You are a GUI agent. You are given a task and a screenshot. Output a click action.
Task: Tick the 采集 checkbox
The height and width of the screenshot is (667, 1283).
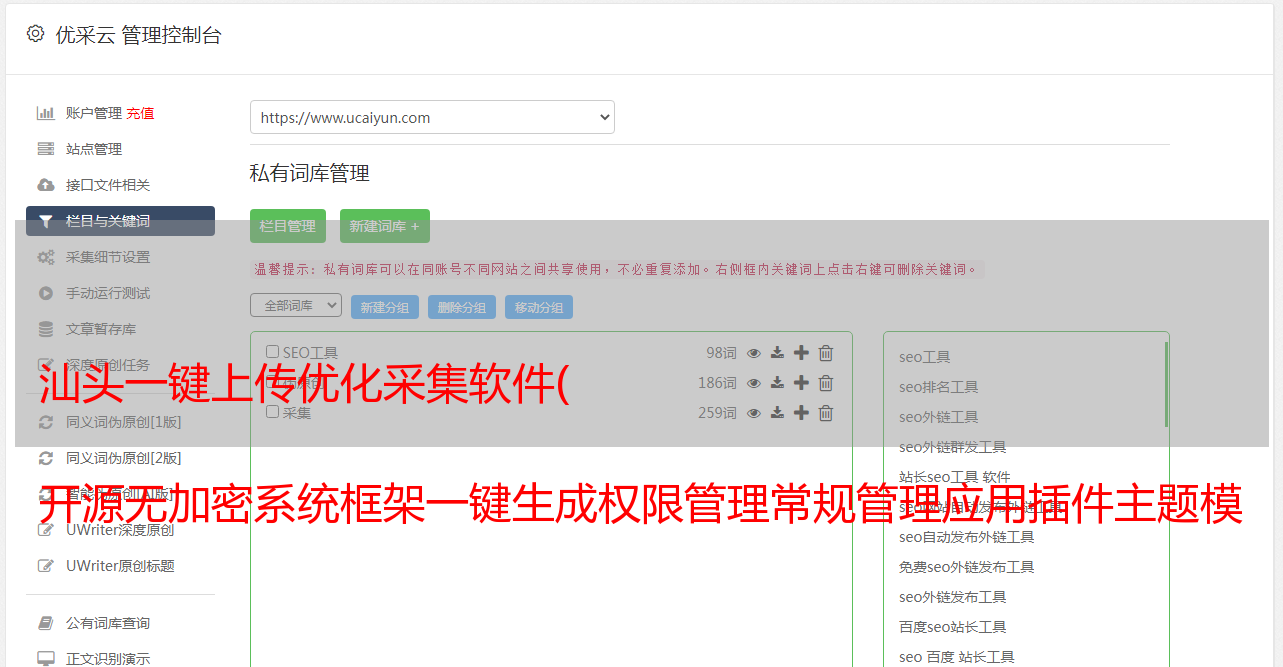pyautogui.click(x=272, y=411)
